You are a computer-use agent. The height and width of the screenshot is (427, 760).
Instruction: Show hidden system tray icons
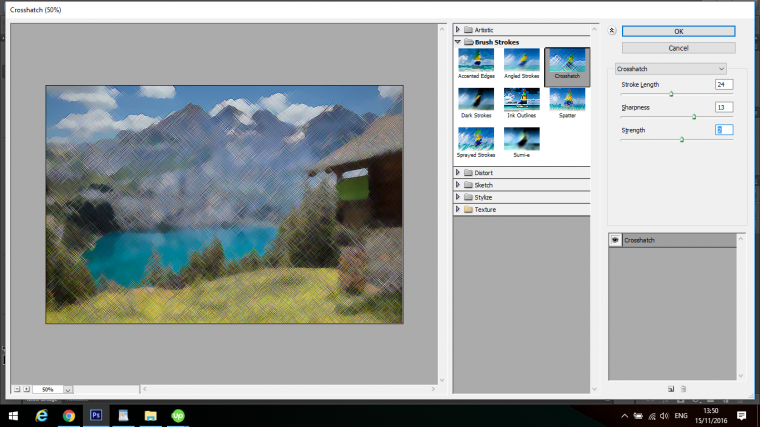point(624,416)
